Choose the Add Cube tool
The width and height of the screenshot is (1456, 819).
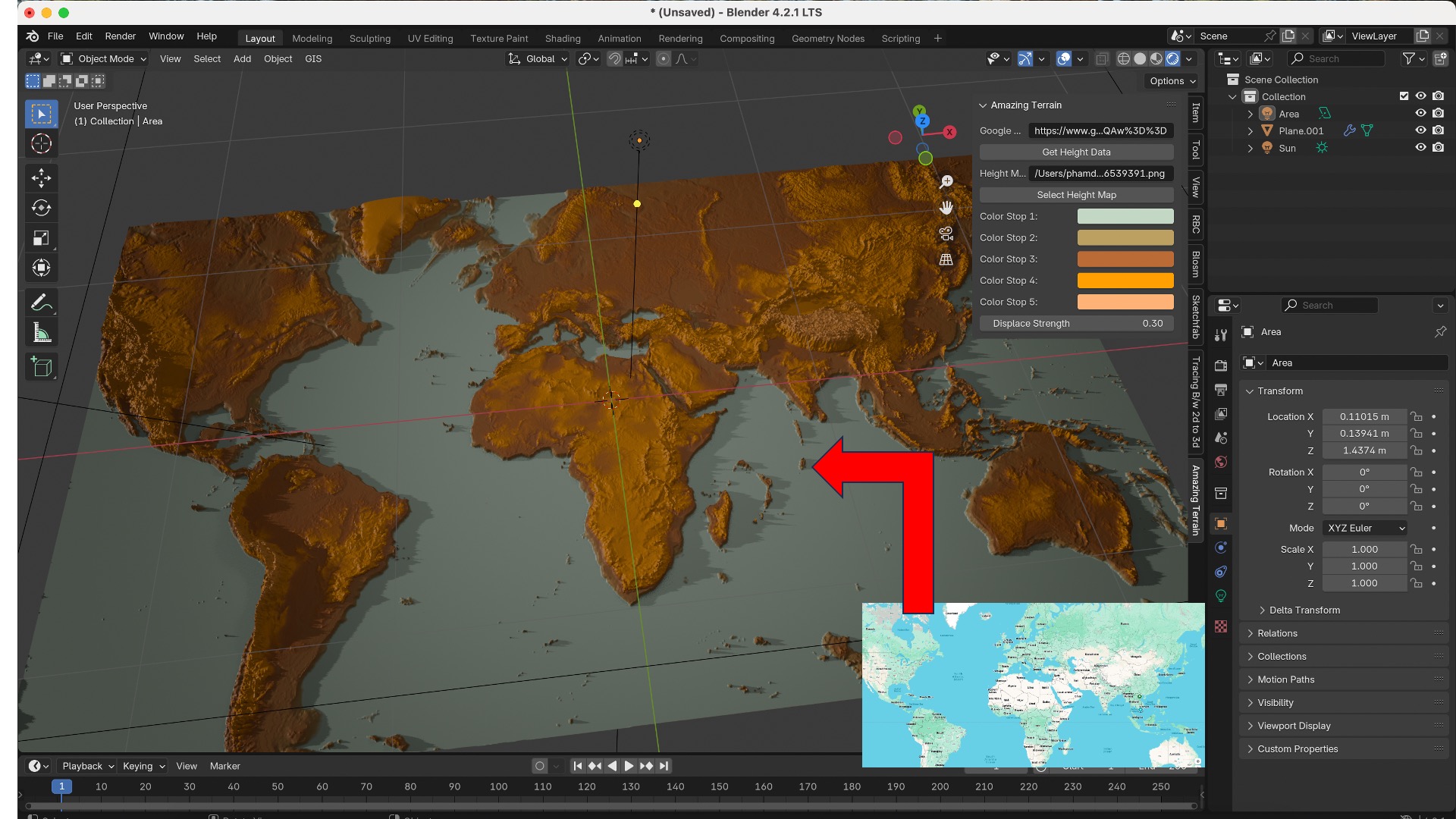(41, 367)
